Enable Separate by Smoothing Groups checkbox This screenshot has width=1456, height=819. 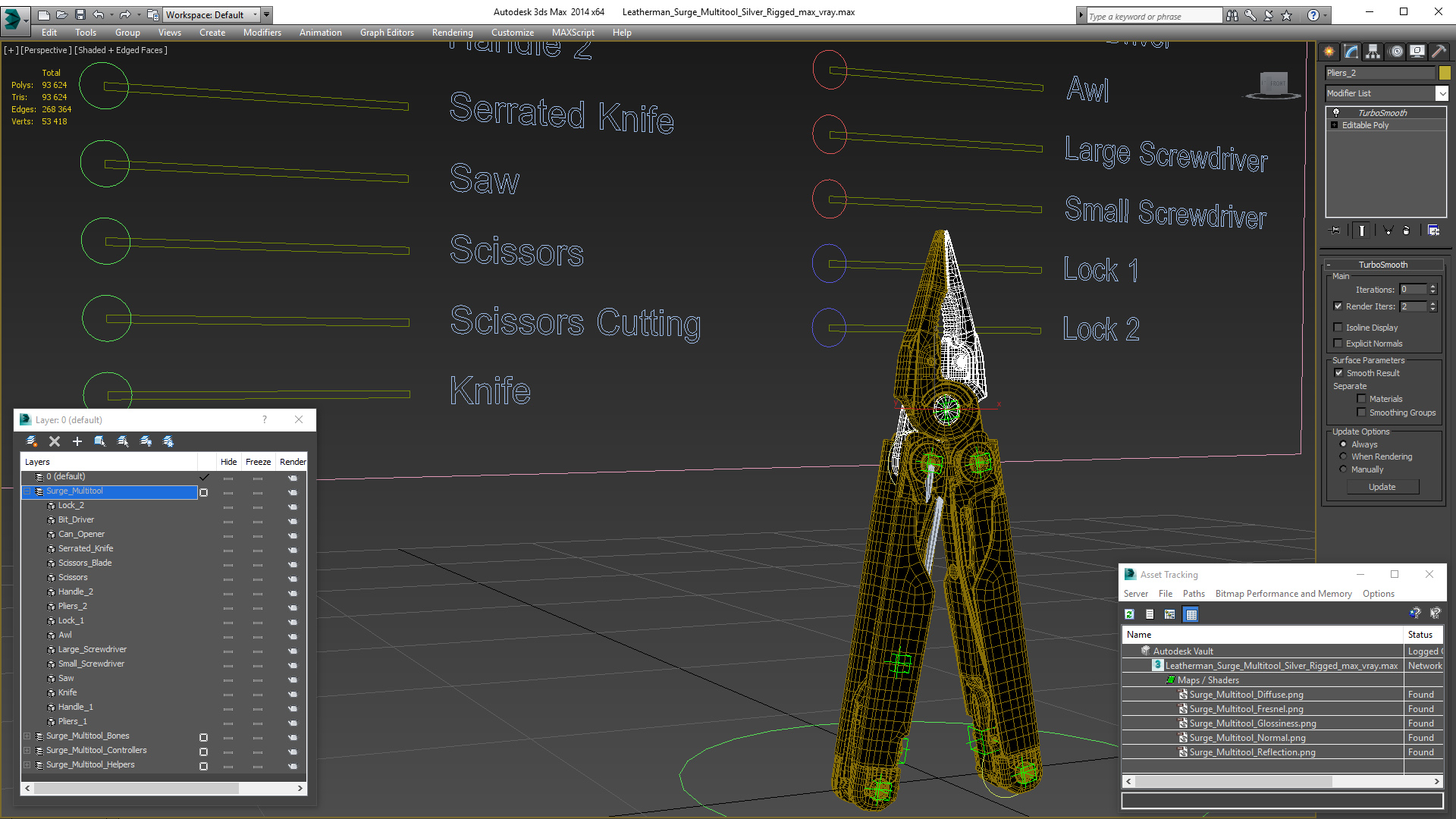pyautogui.click(x=1361, y=413)
